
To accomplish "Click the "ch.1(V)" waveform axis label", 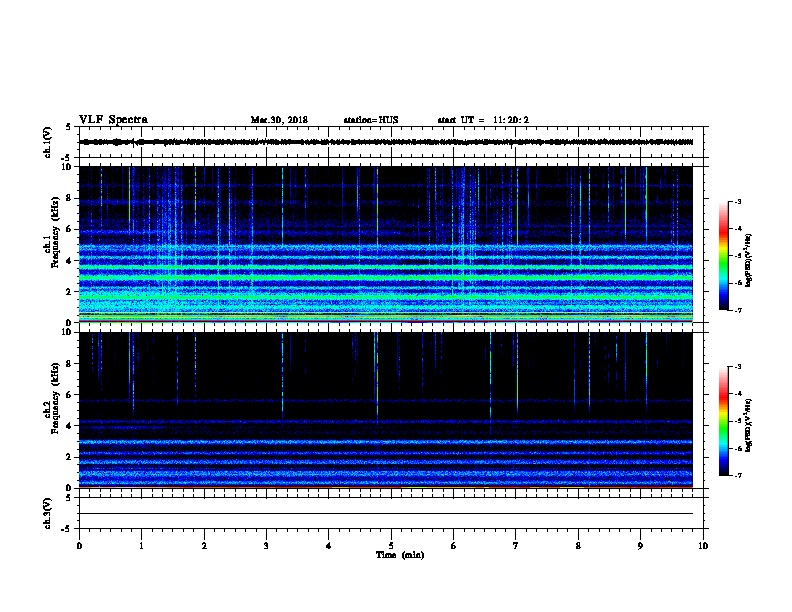I will (x=48, y=142).
